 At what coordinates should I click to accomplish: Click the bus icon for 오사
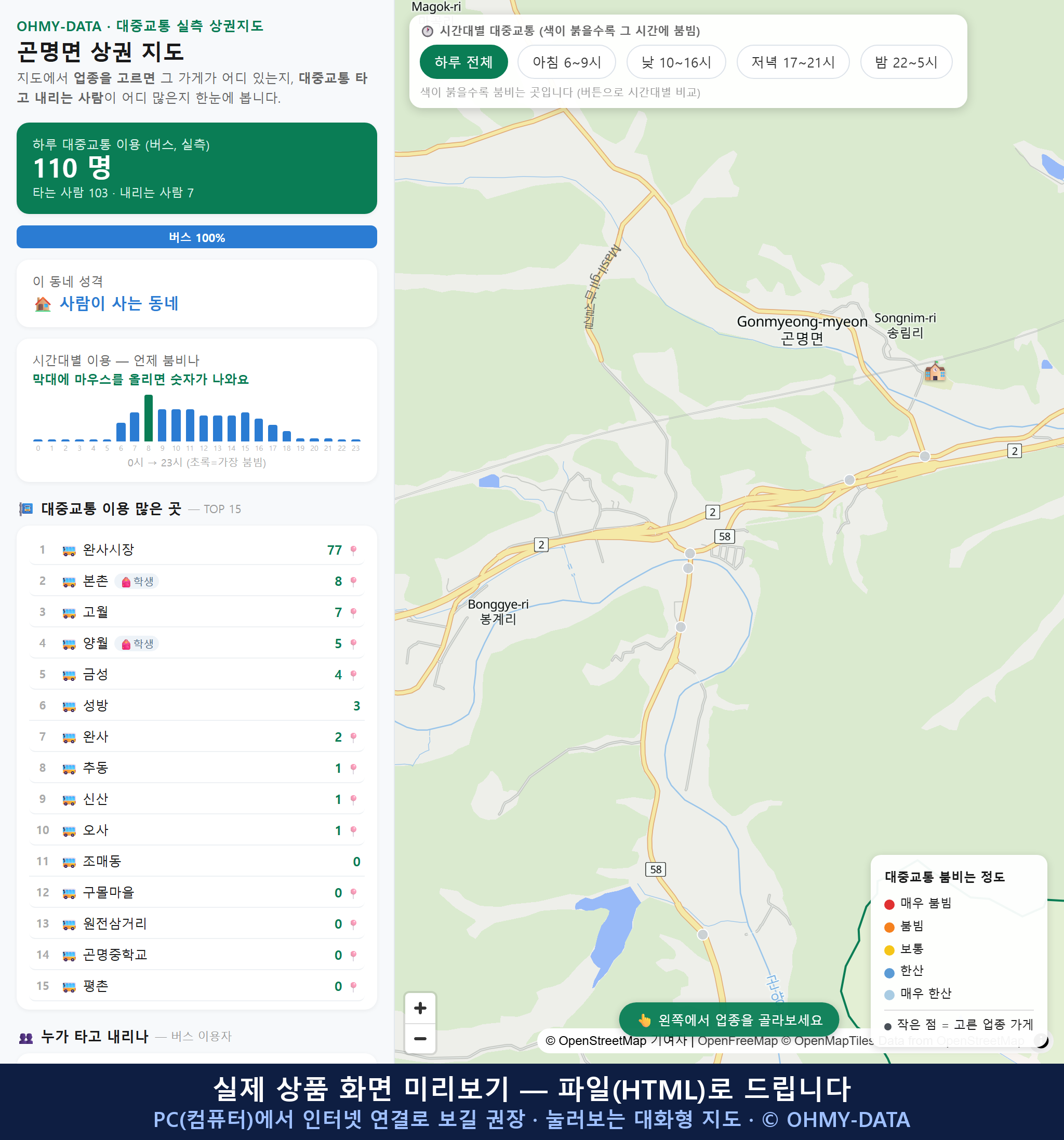tap(69, 831)
